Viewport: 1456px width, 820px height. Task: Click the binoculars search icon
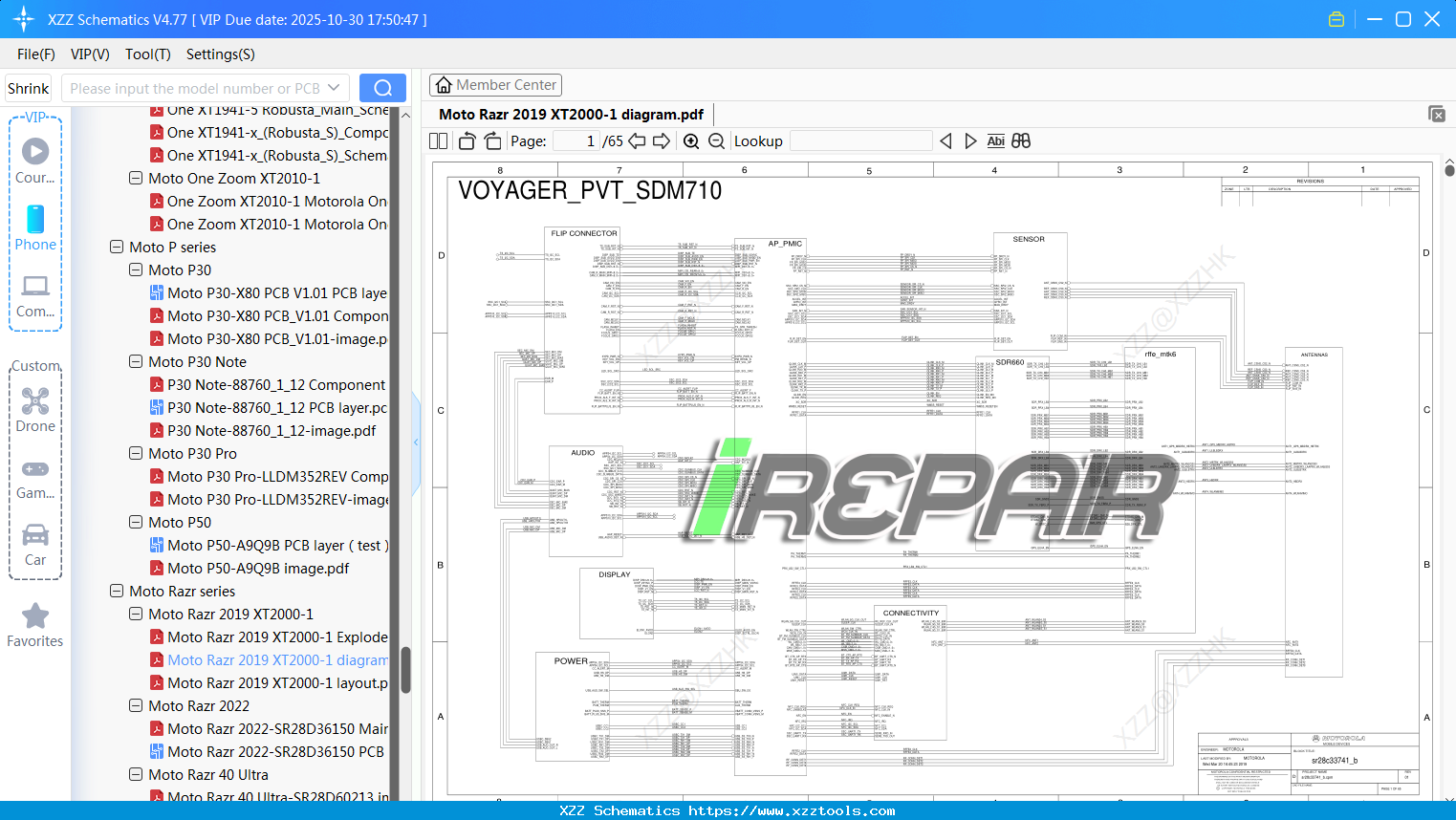1021,140
